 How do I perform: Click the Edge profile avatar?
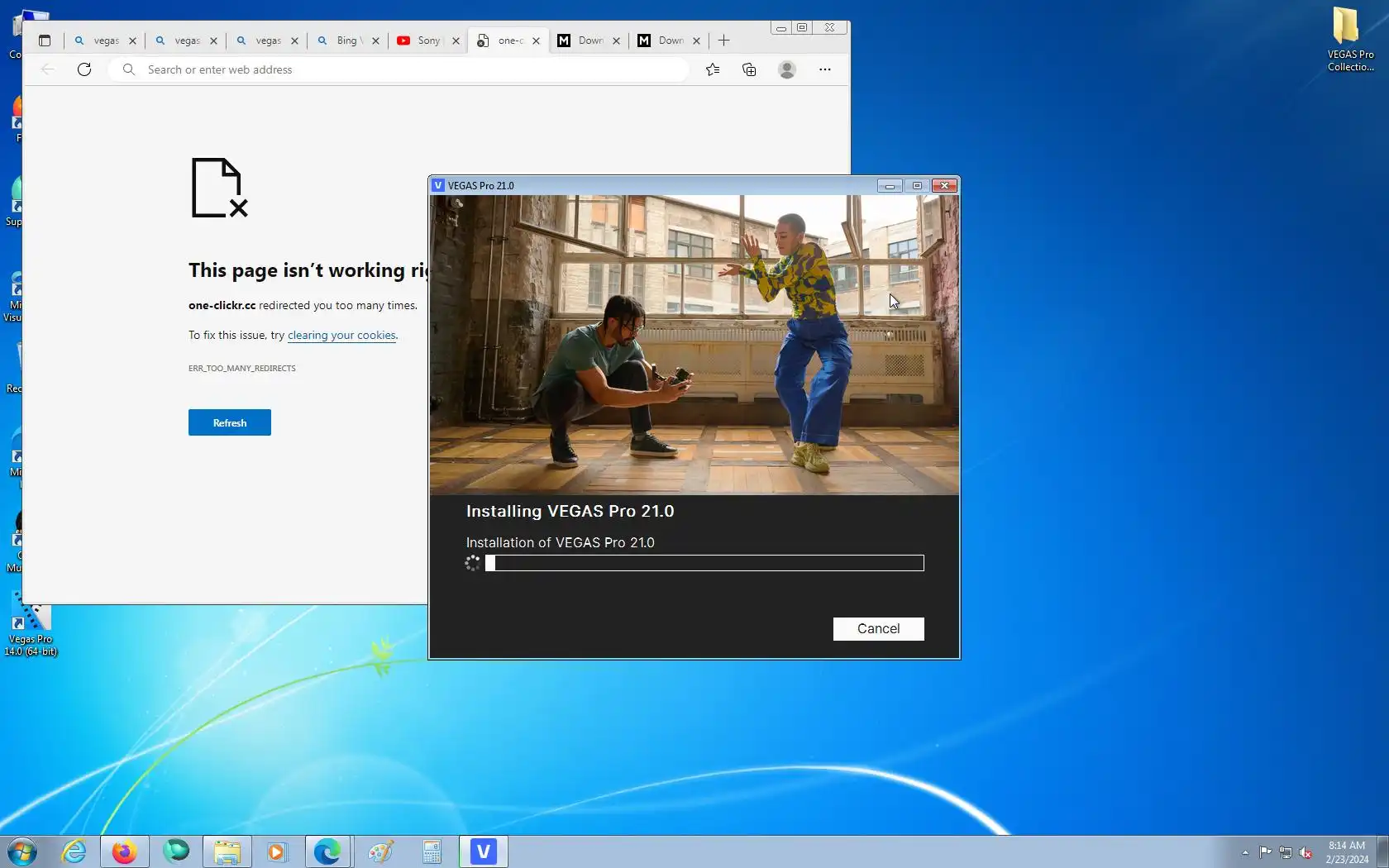tap(787, 69)
